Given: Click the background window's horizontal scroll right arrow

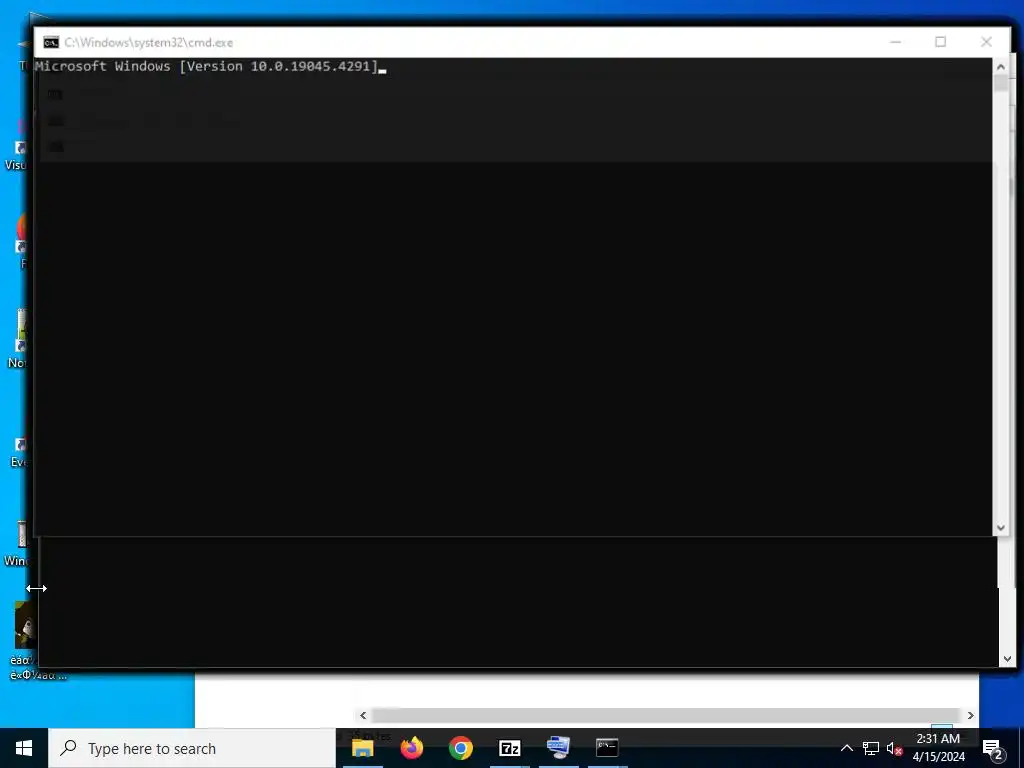Looking at the screenshot, I should pos(970,715).
